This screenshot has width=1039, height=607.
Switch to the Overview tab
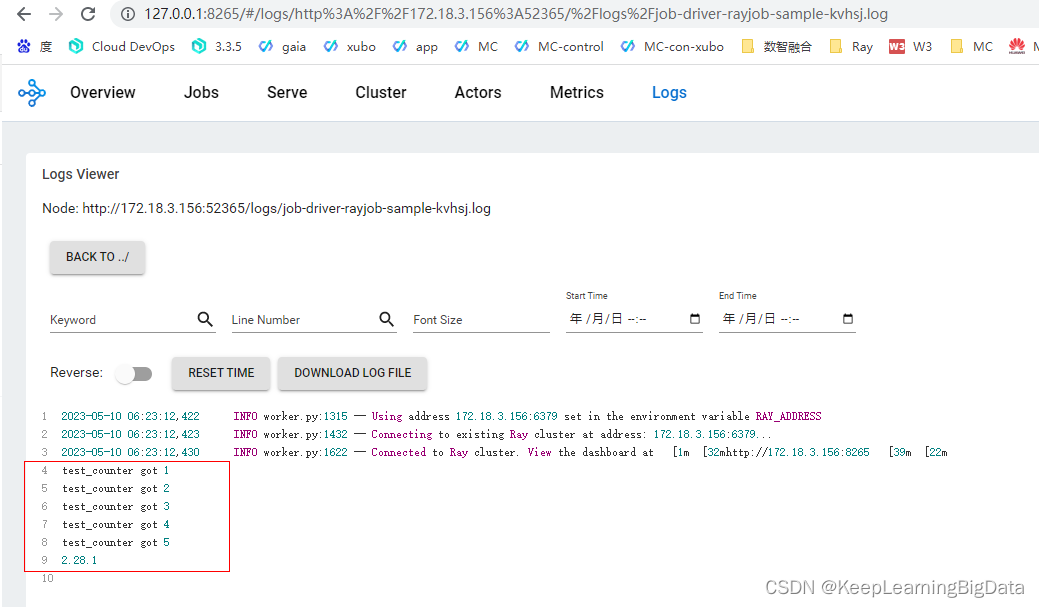102,92
